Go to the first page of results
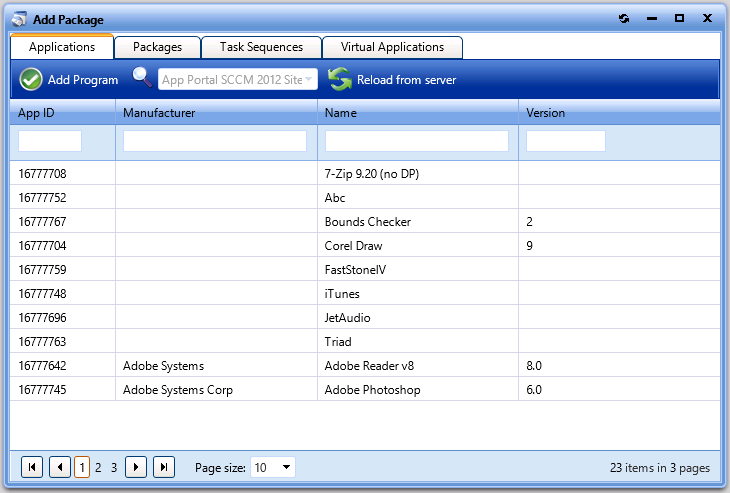 click(x=32, y=467)
